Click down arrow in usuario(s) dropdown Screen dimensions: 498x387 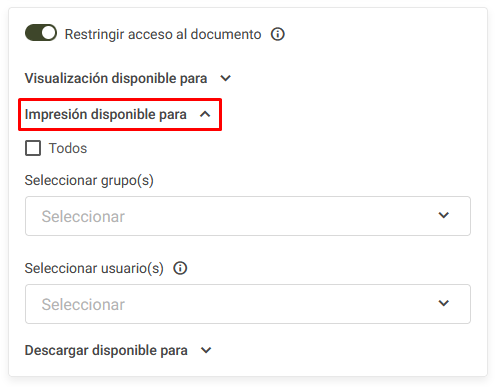[444, 303]
